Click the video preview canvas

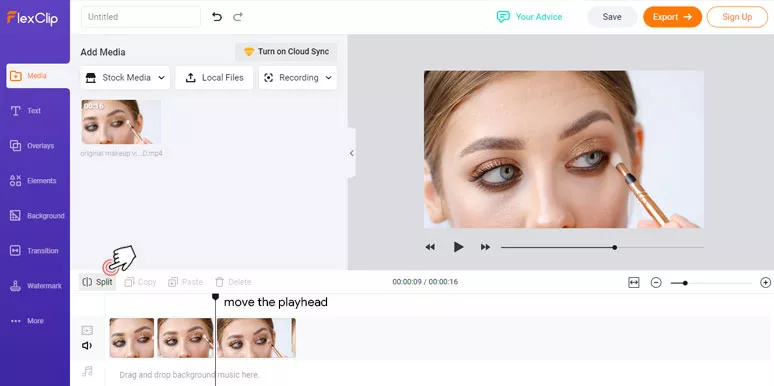point(564,149)
